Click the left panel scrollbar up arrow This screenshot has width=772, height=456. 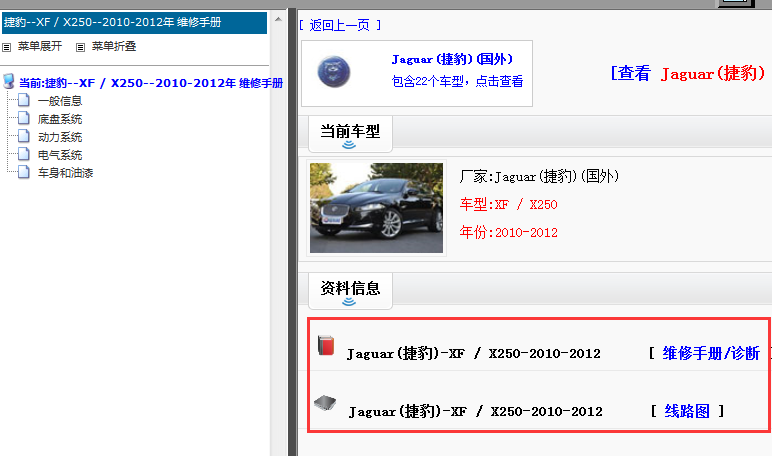point(278,20)
